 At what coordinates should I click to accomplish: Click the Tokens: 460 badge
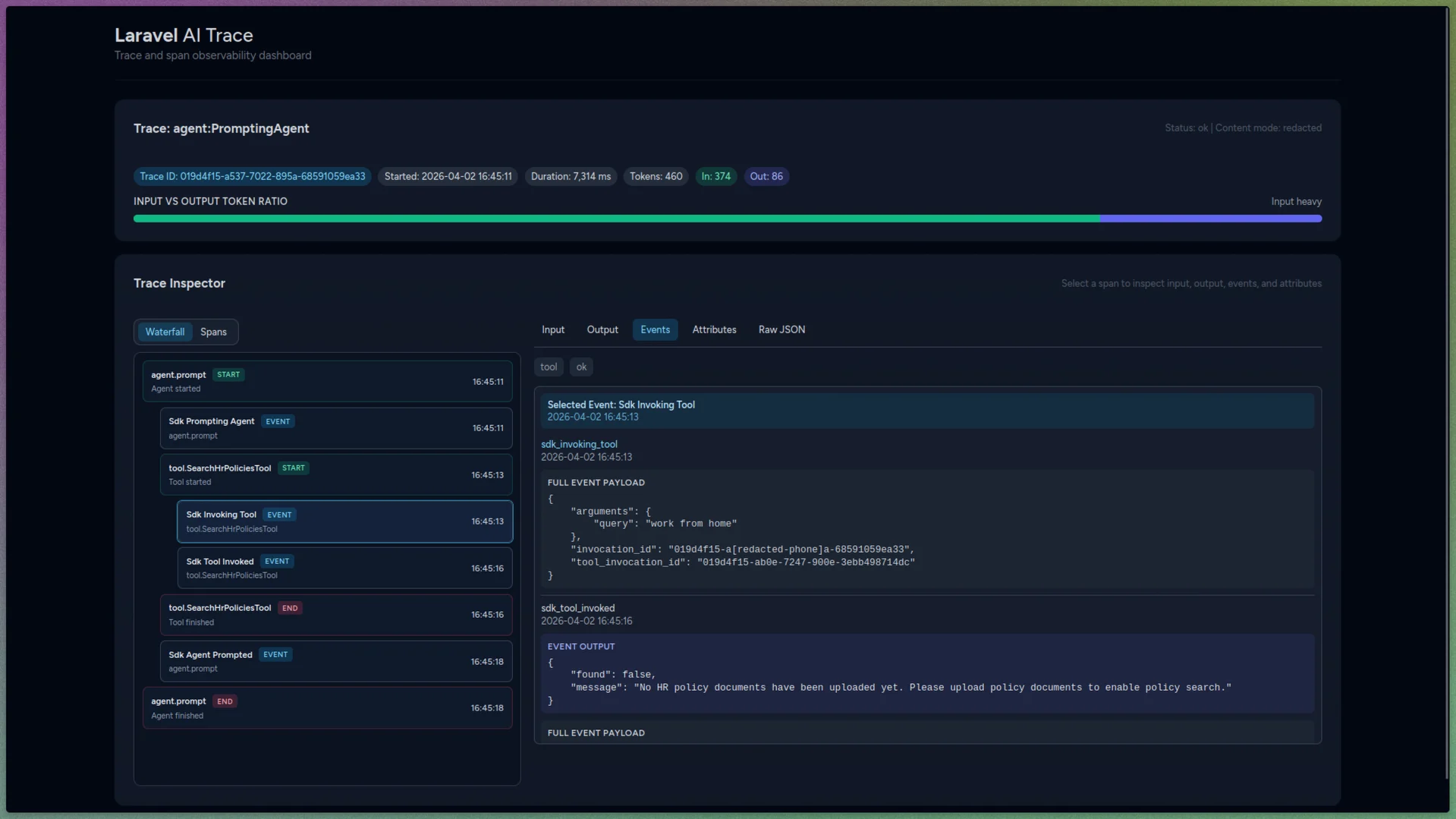pos(656,176)
